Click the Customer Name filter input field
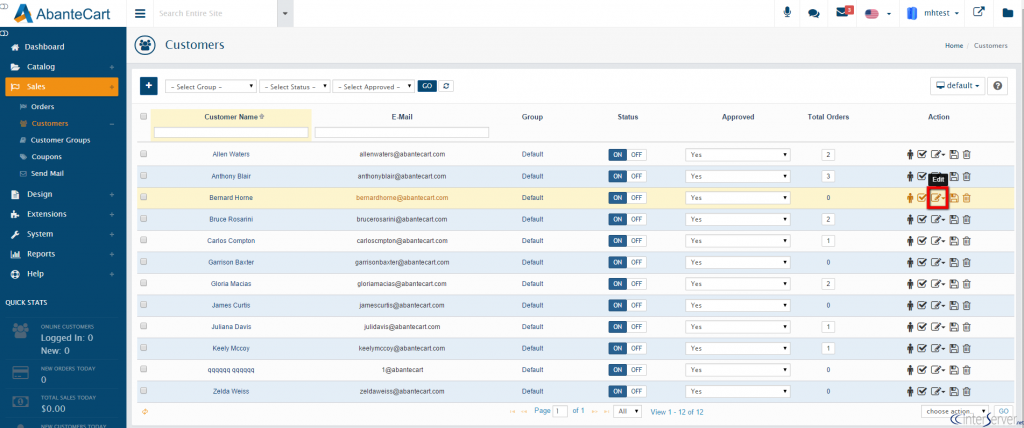 [x=231, y=132]
